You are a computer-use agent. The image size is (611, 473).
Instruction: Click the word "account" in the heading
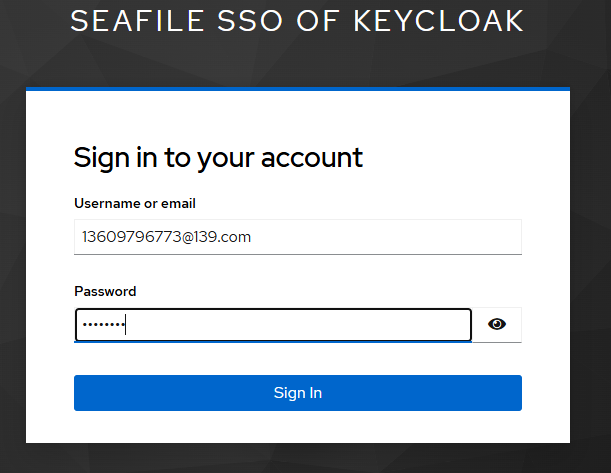(x=312, y=158)
